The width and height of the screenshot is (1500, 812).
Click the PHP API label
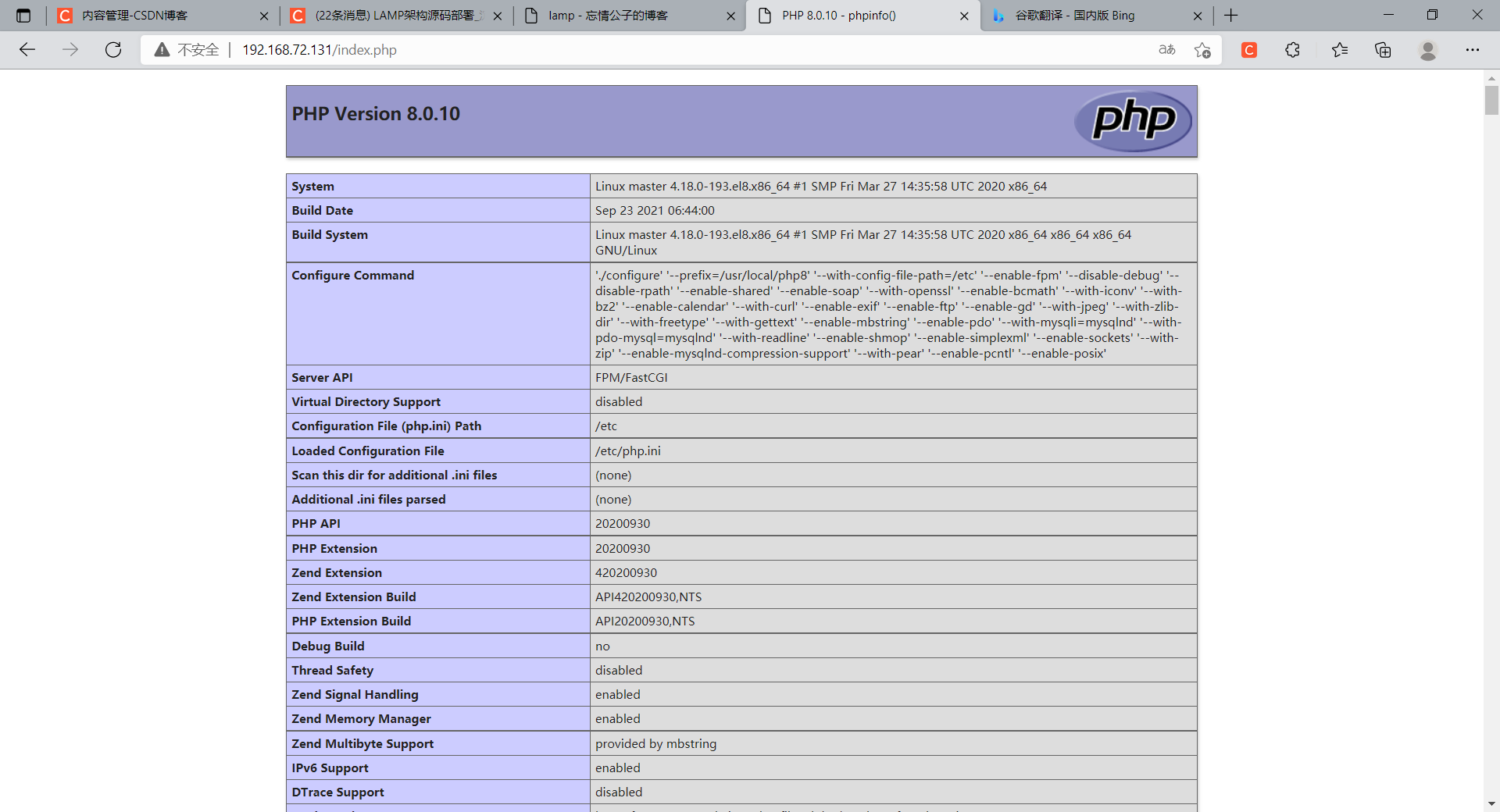[316, 524]
